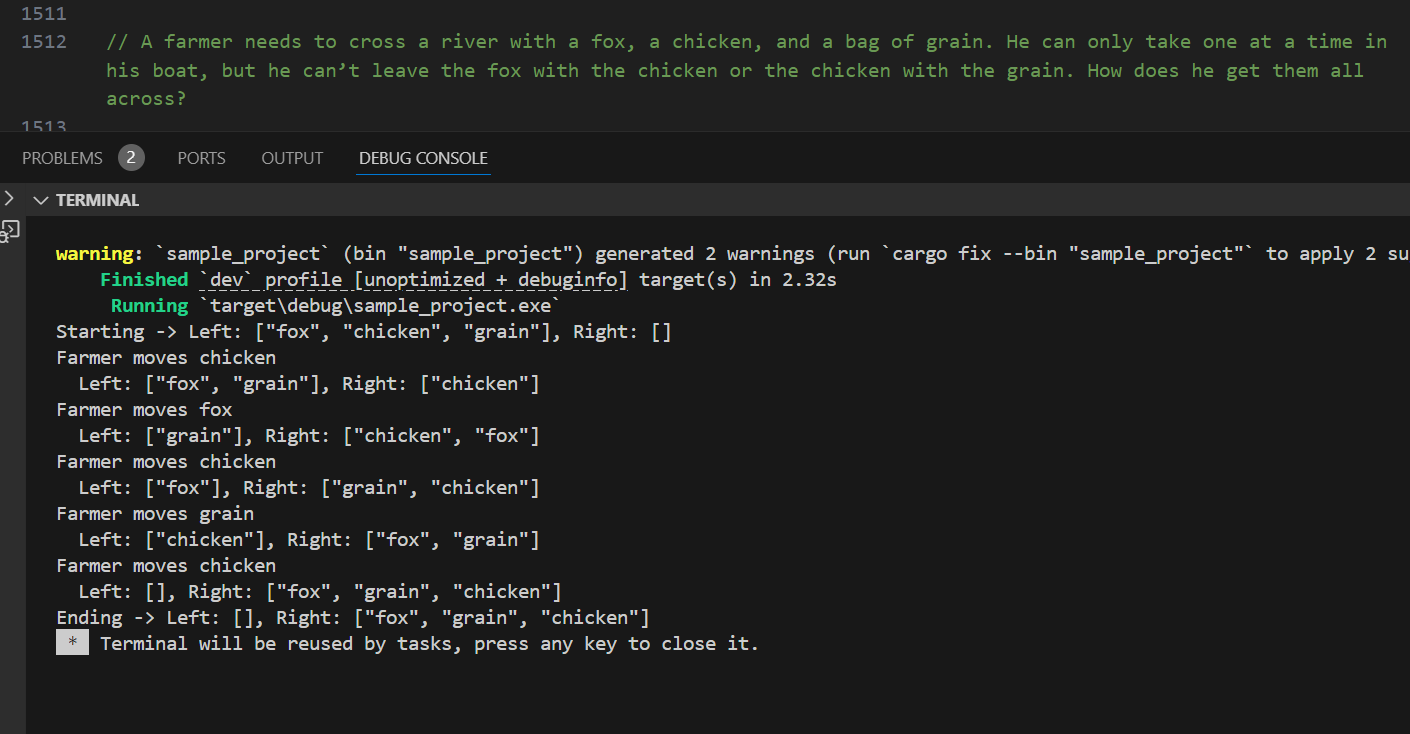Click the asterisk marker before "Terminal will be reused"

(72, 643)
